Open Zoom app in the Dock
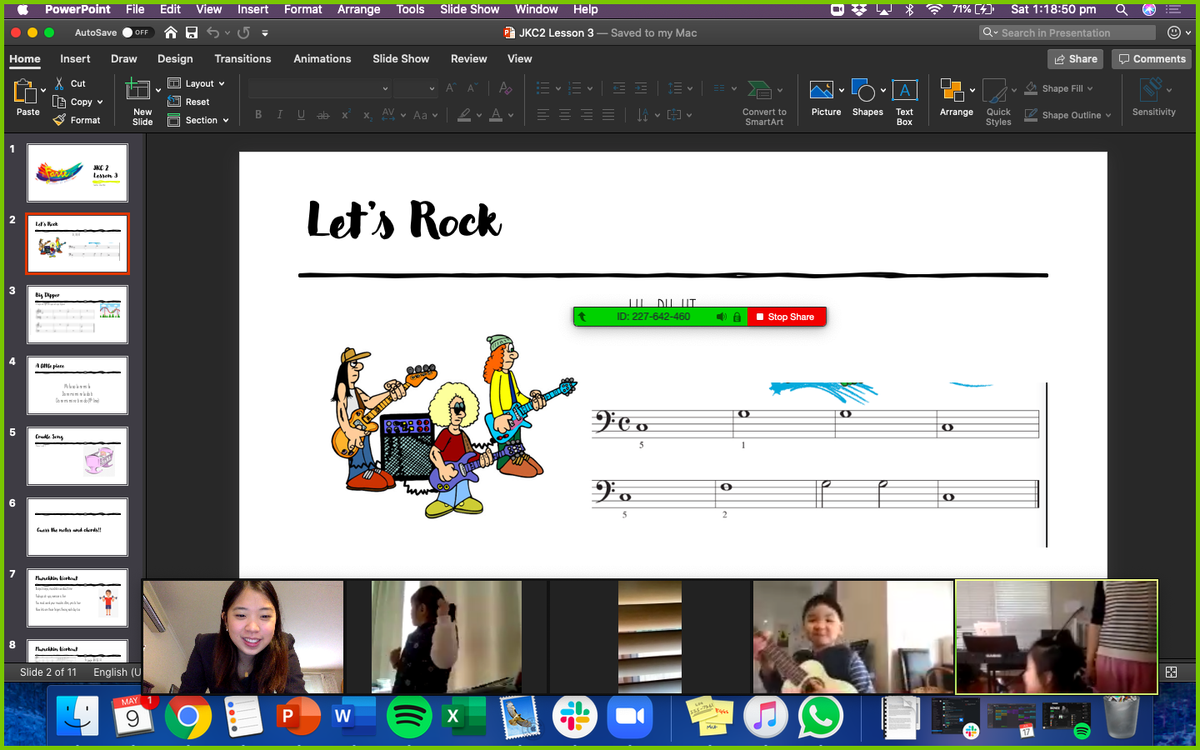 coord(629,717)
